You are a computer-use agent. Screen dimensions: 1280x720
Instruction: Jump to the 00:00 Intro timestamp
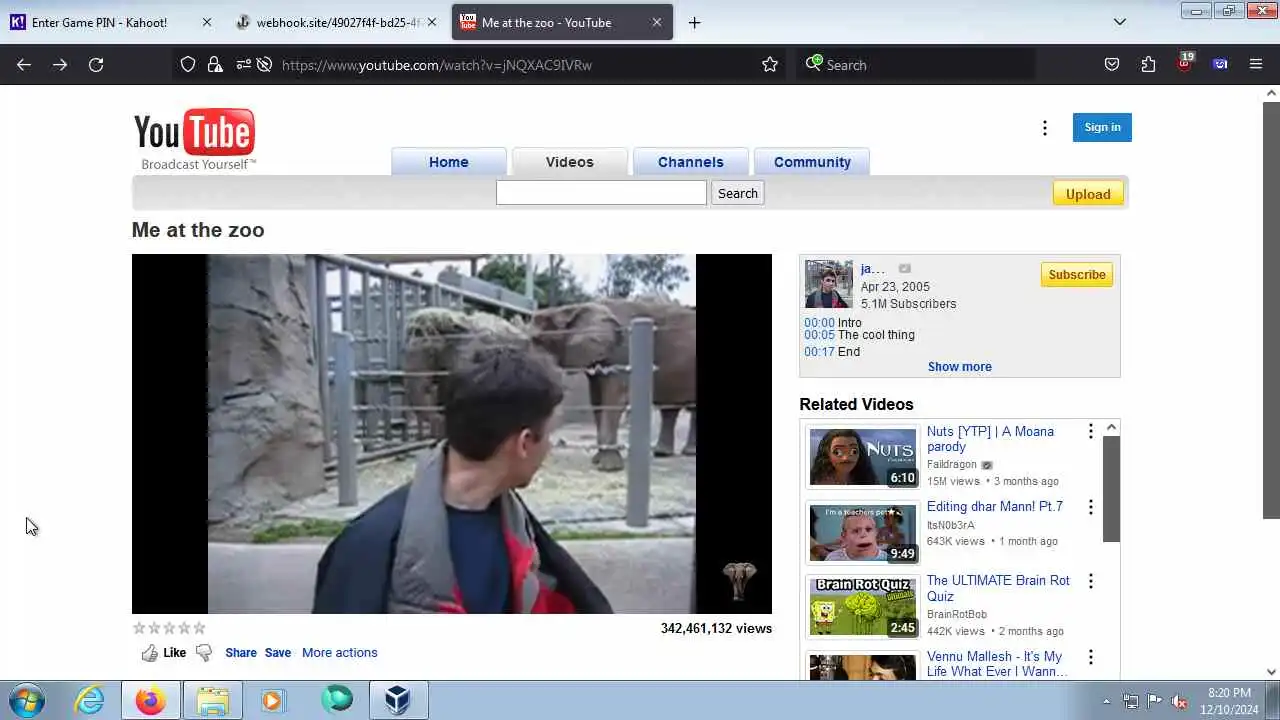(x=819, y=323)
